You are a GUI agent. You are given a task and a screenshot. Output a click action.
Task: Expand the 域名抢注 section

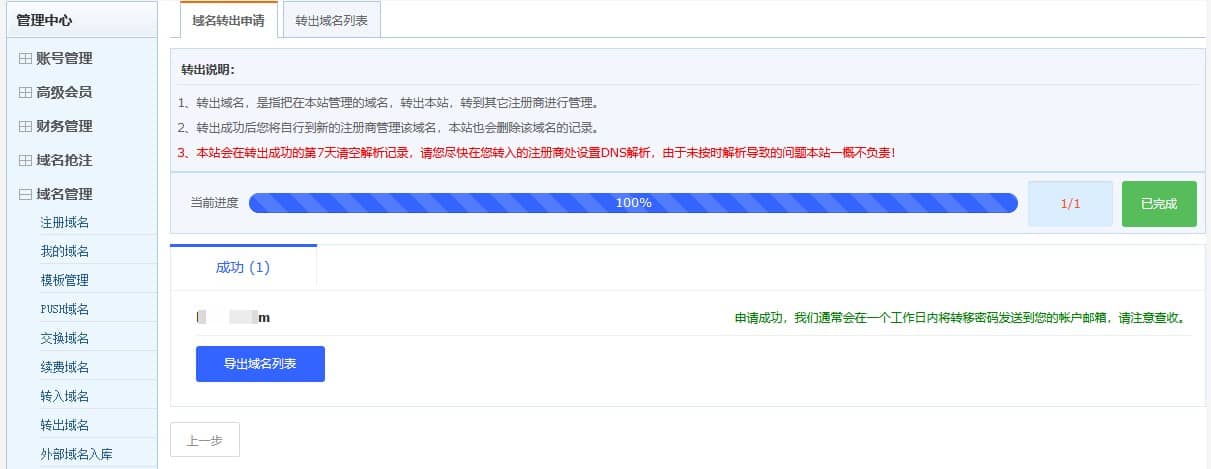[x=64, y=160]
